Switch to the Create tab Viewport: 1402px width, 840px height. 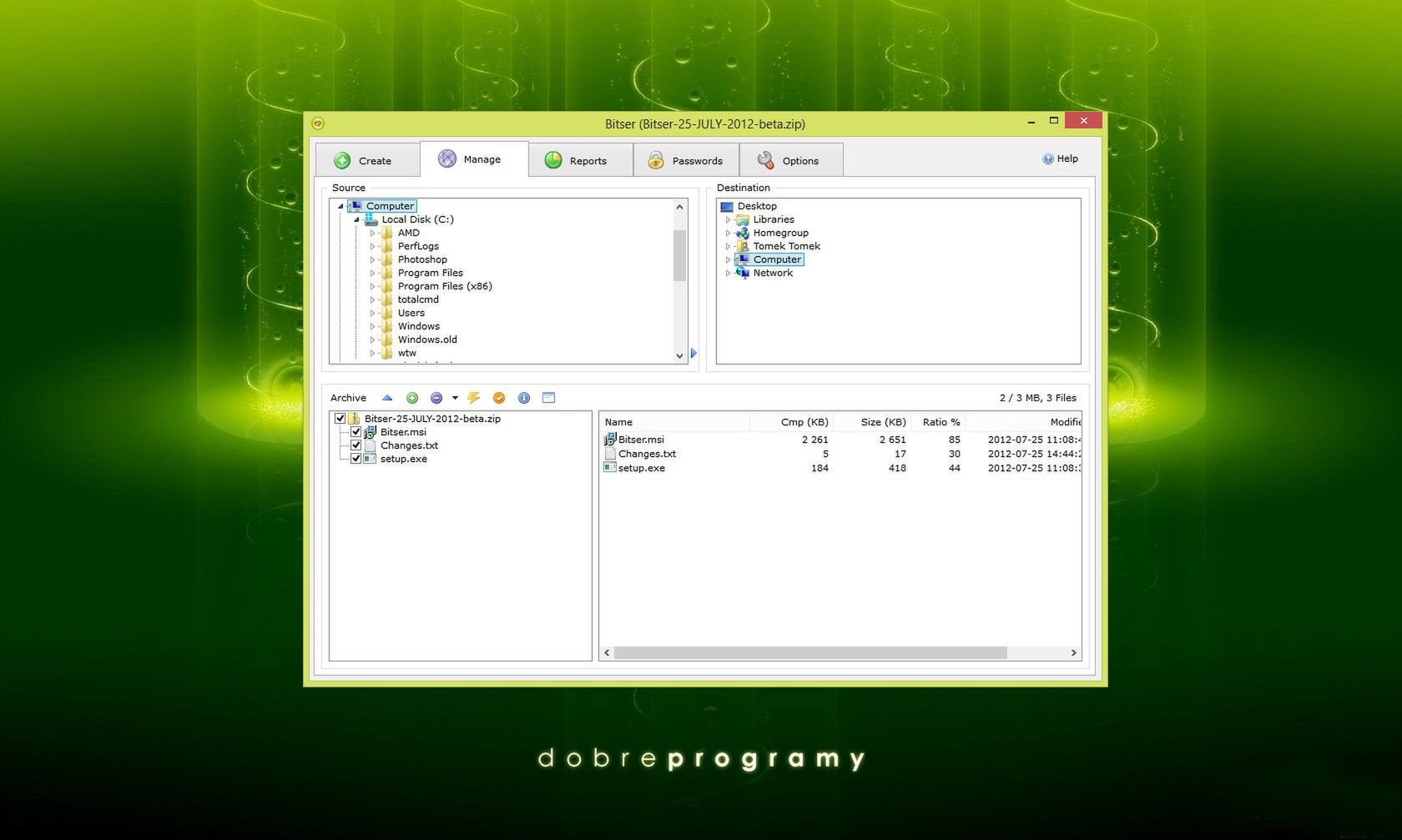367,160
